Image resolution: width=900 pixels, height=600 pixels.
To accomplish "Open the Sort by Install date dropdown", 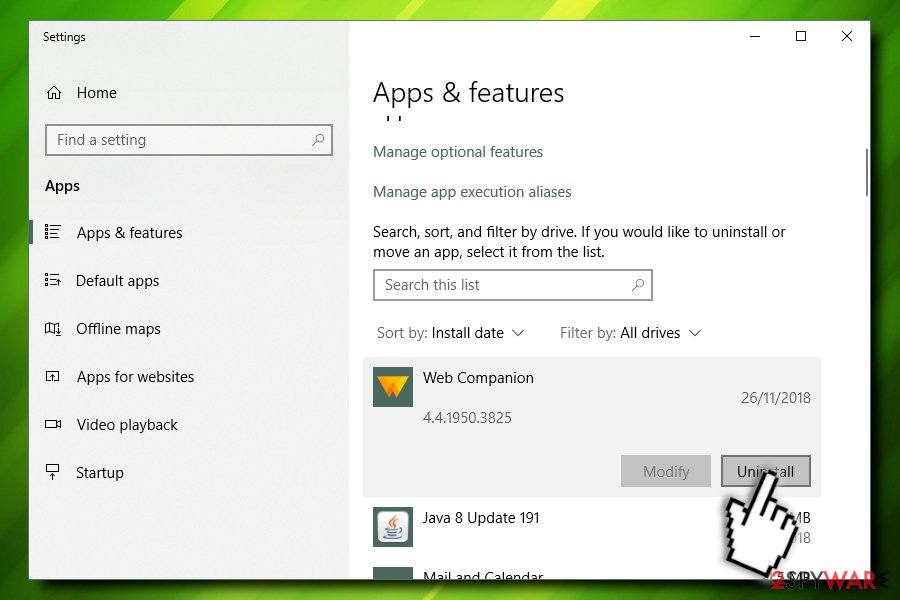I will (x=451, y=333).
